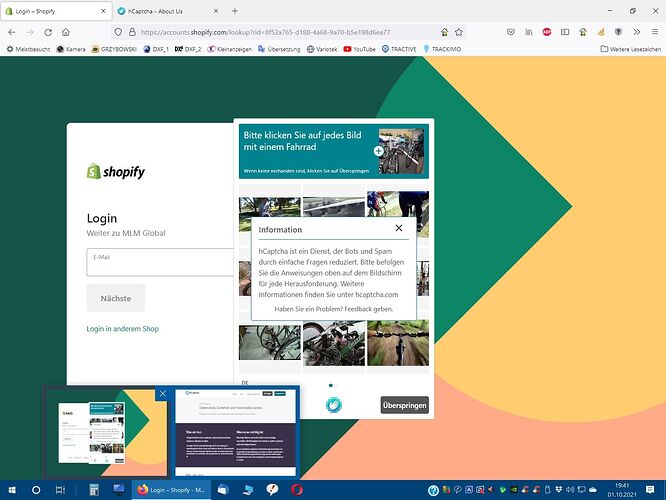This screenshot has width=666, height=500.
Task: Open the Kleinanzeigen bookmark
Action: pyautogui.click(x=229, y=49)
